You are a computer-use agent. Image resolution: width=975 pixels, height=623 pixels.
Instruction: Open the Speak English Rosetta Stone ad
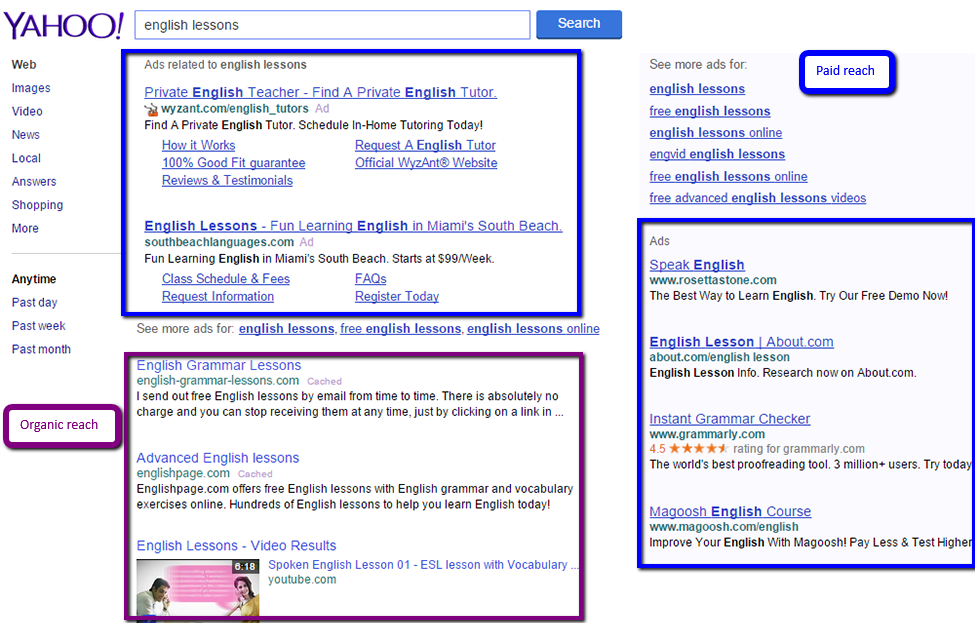pos(696,265)
